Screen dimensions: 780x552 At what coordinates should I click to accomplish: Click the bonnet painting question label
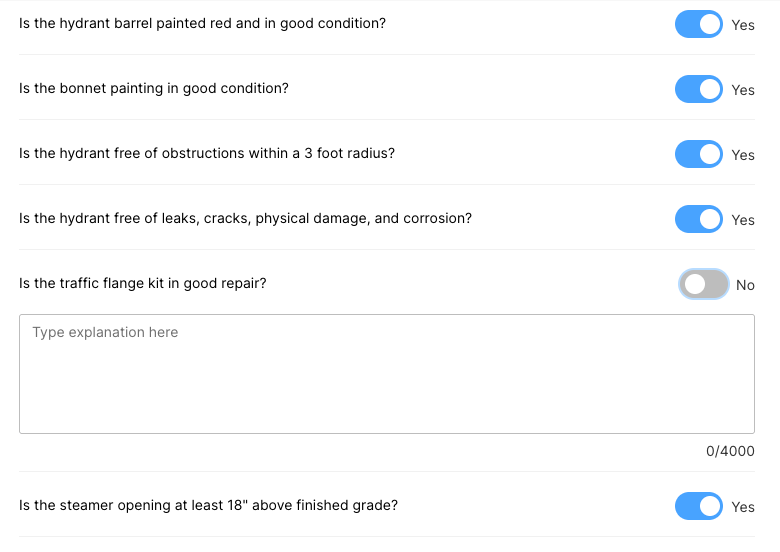[154, 88]
